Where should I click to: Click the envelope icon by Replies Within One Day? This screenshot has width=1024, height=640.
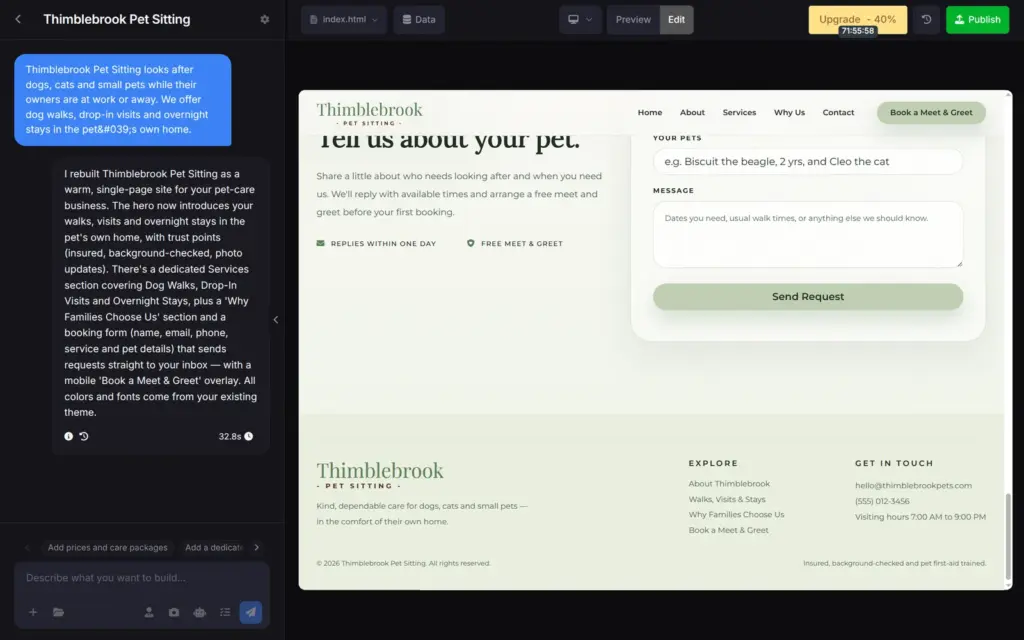tap(321, 243)
